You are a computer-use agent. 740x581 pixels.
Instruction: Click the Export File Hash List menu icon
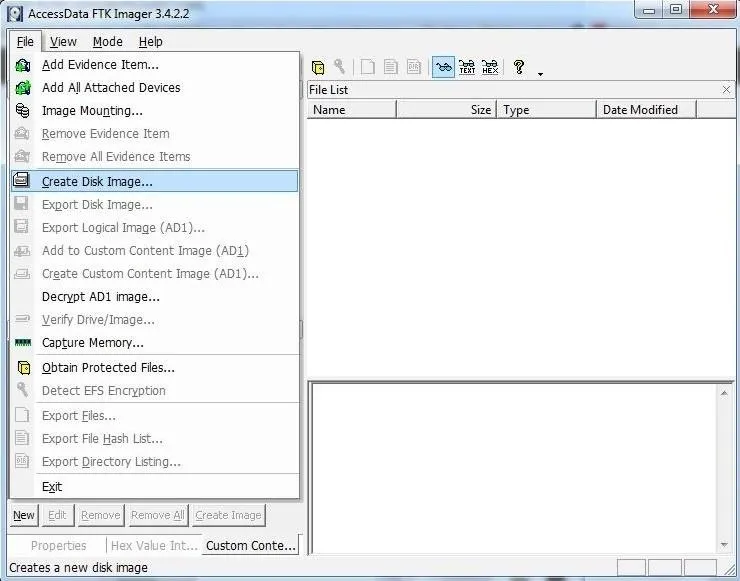(x=22, y=438)
